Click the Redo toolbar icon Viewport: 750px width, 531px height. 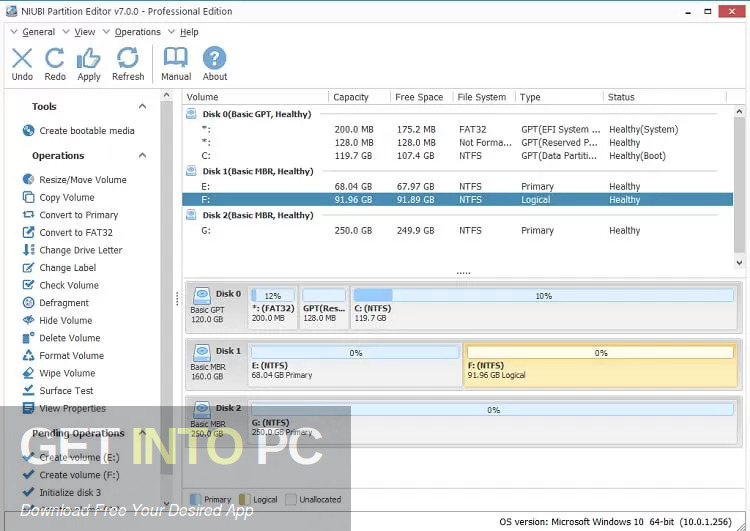(x=55, y=58)
